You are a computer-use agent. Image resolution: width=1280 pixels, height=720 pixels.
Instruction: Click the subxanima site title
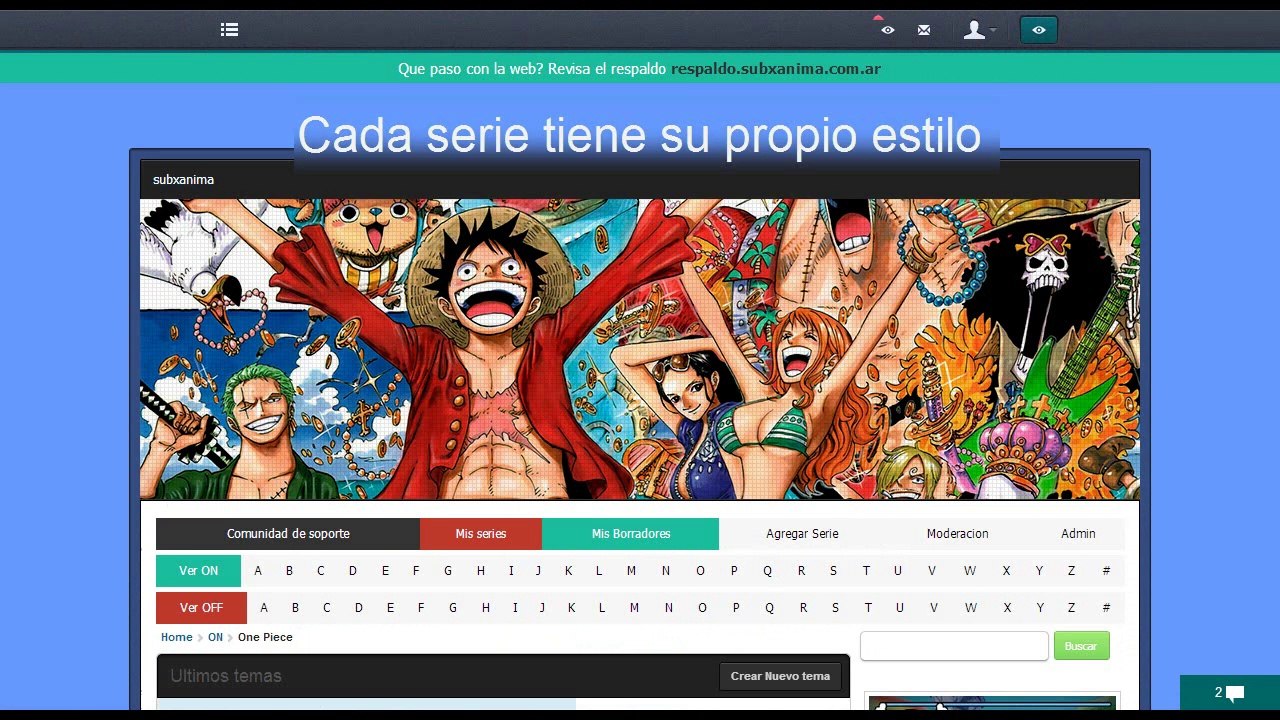coord(183,180)
